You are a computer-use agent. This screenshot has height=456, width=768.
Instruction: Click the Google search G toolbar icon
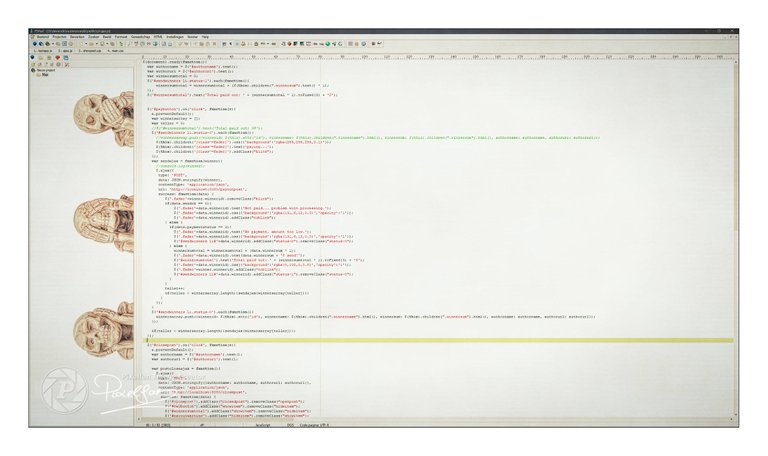tap(340, 44)
